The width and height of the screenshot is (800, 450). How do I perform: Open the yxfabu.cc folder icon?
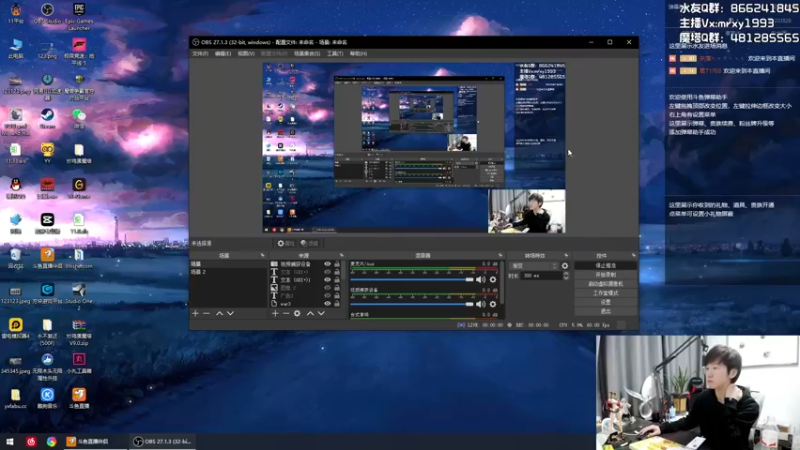tap(16, 398)
